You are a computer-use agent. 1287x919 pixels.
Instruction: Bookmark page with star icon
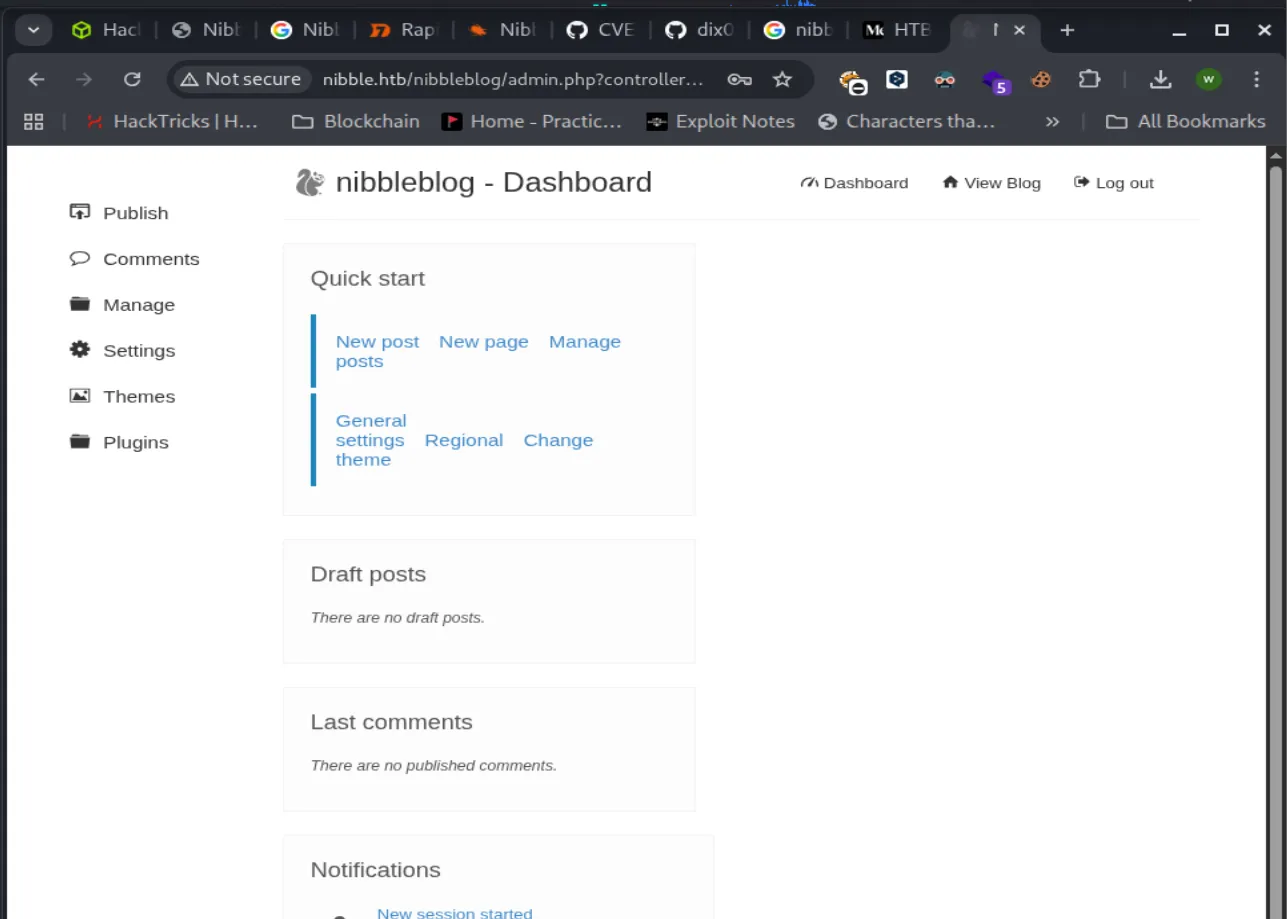pyautogui.click(x=782, y=79)
